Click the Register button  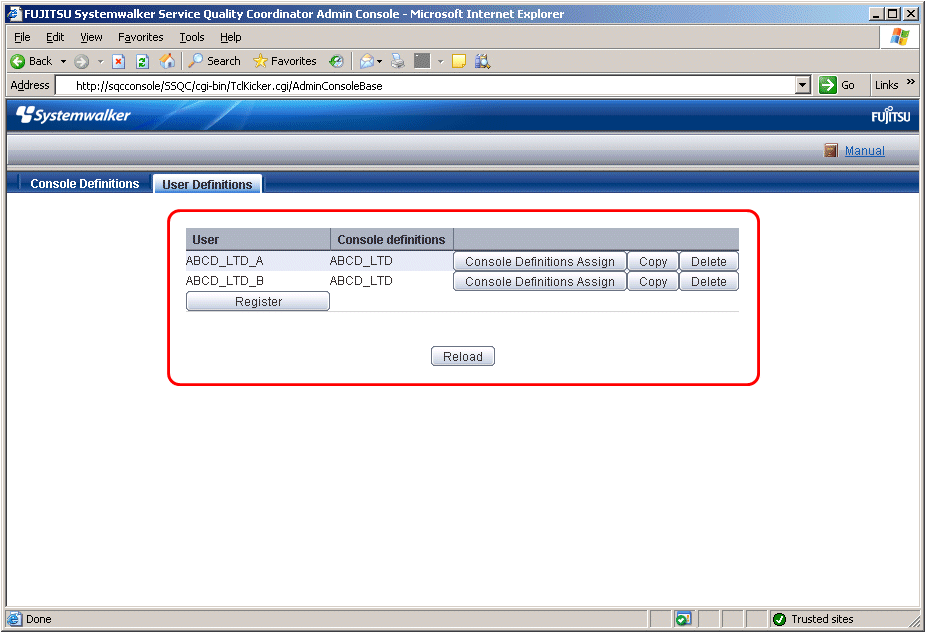(258, 302)
